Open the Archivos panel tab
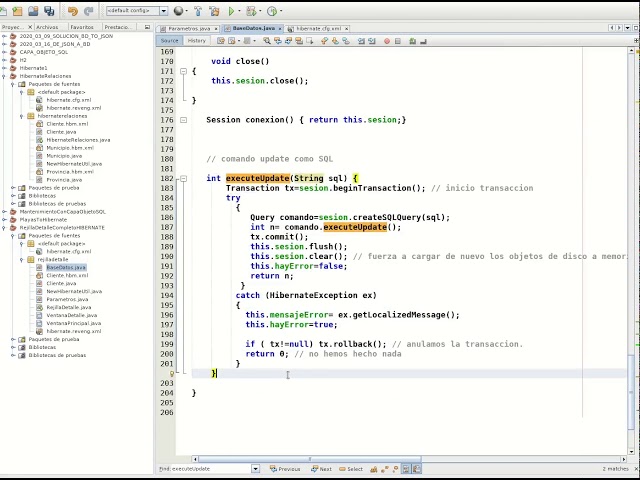Screen dimensions: 640x480 (47, 27)
